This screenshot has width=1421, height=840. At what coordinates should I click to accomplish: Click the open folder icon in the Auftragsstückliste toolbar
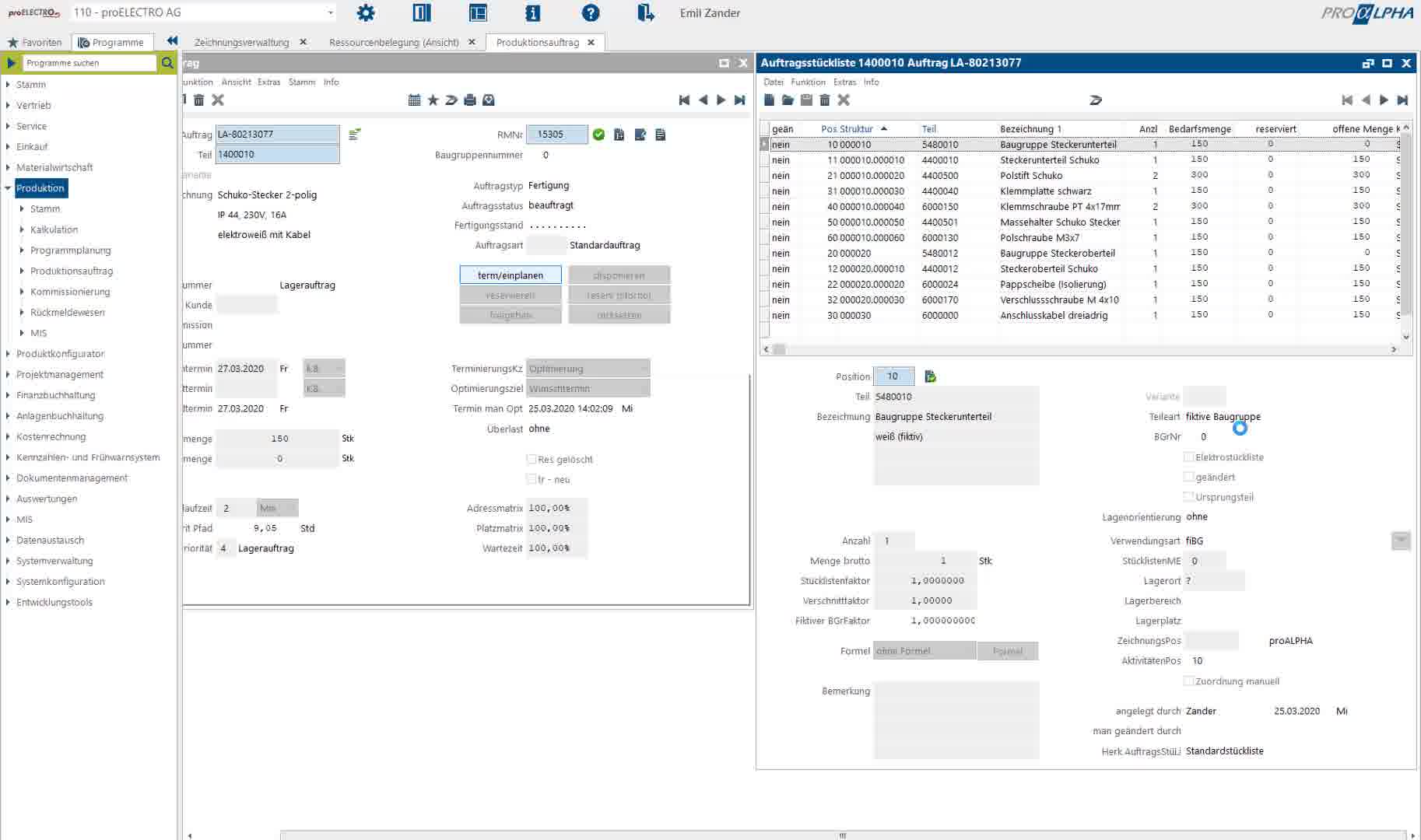[x=788, y=100]
